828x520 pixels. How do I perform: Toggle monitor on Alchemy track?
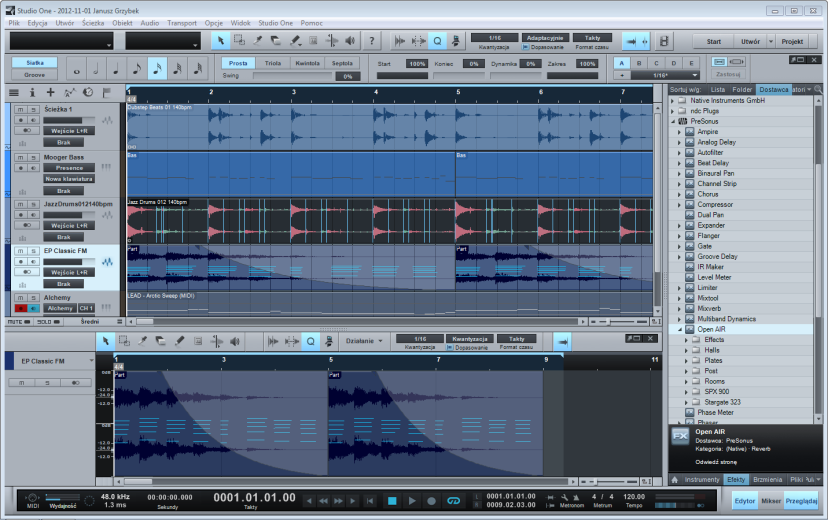point(33,308)
